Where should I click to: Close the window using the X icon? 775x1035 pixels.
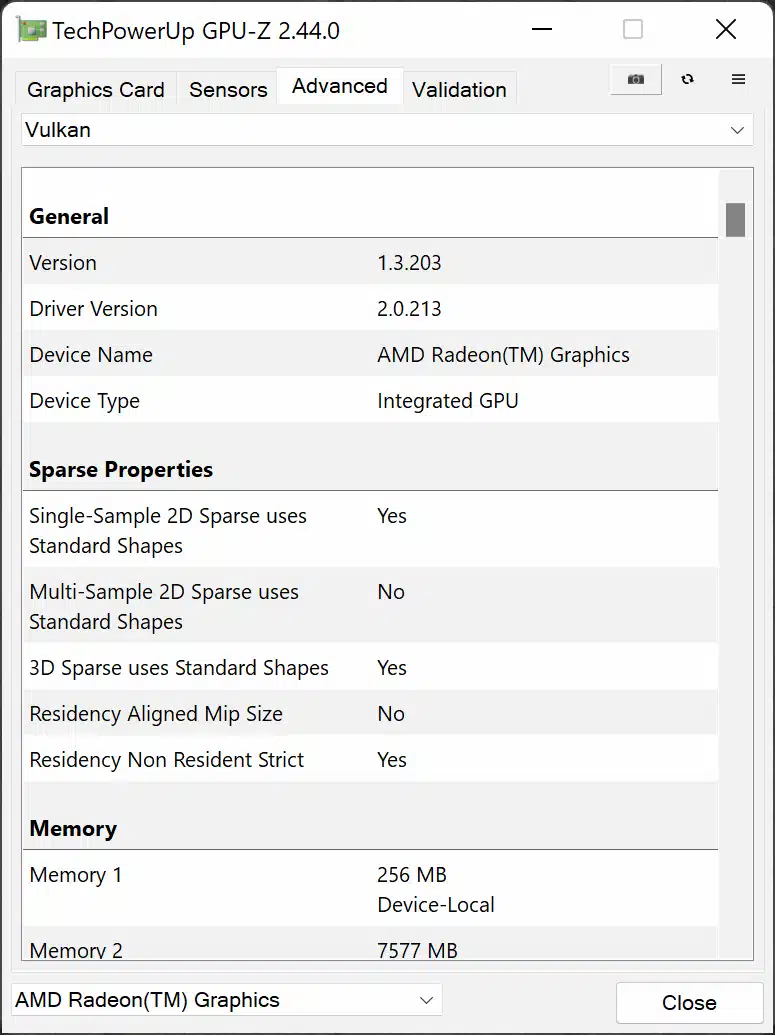tap(726, 30)
